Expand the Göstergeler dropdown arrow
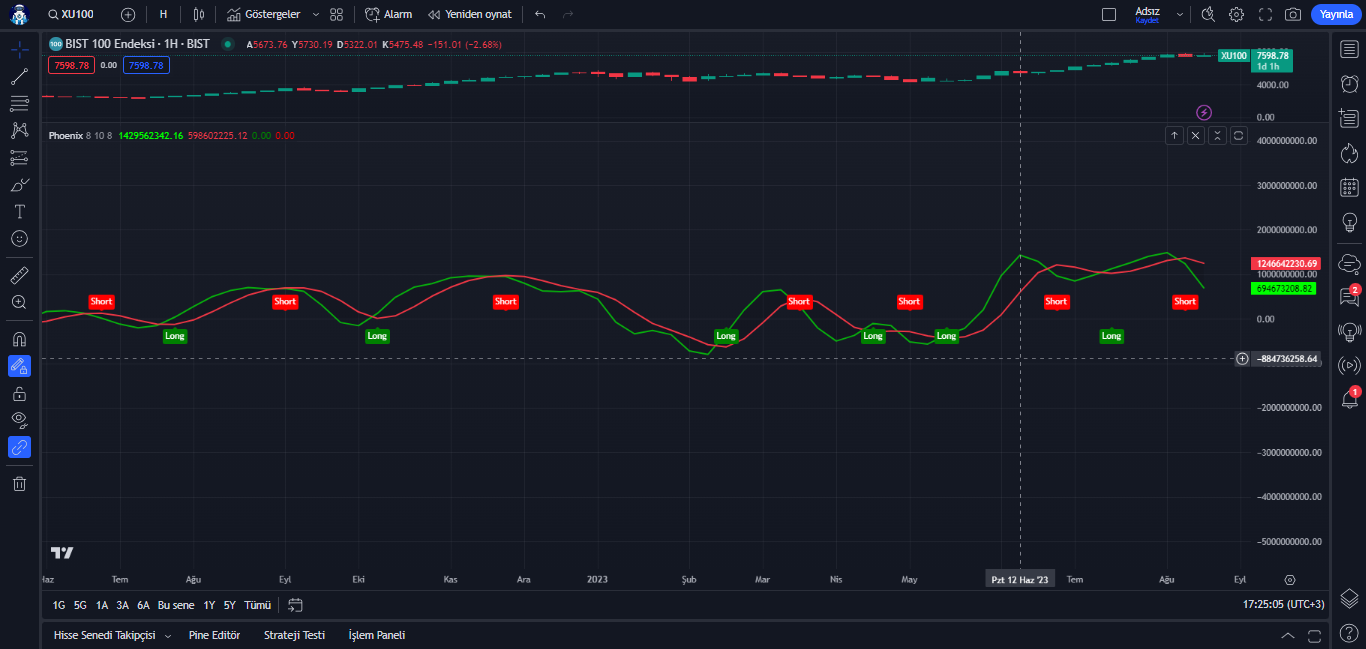1366x649 pixels. 316,15
